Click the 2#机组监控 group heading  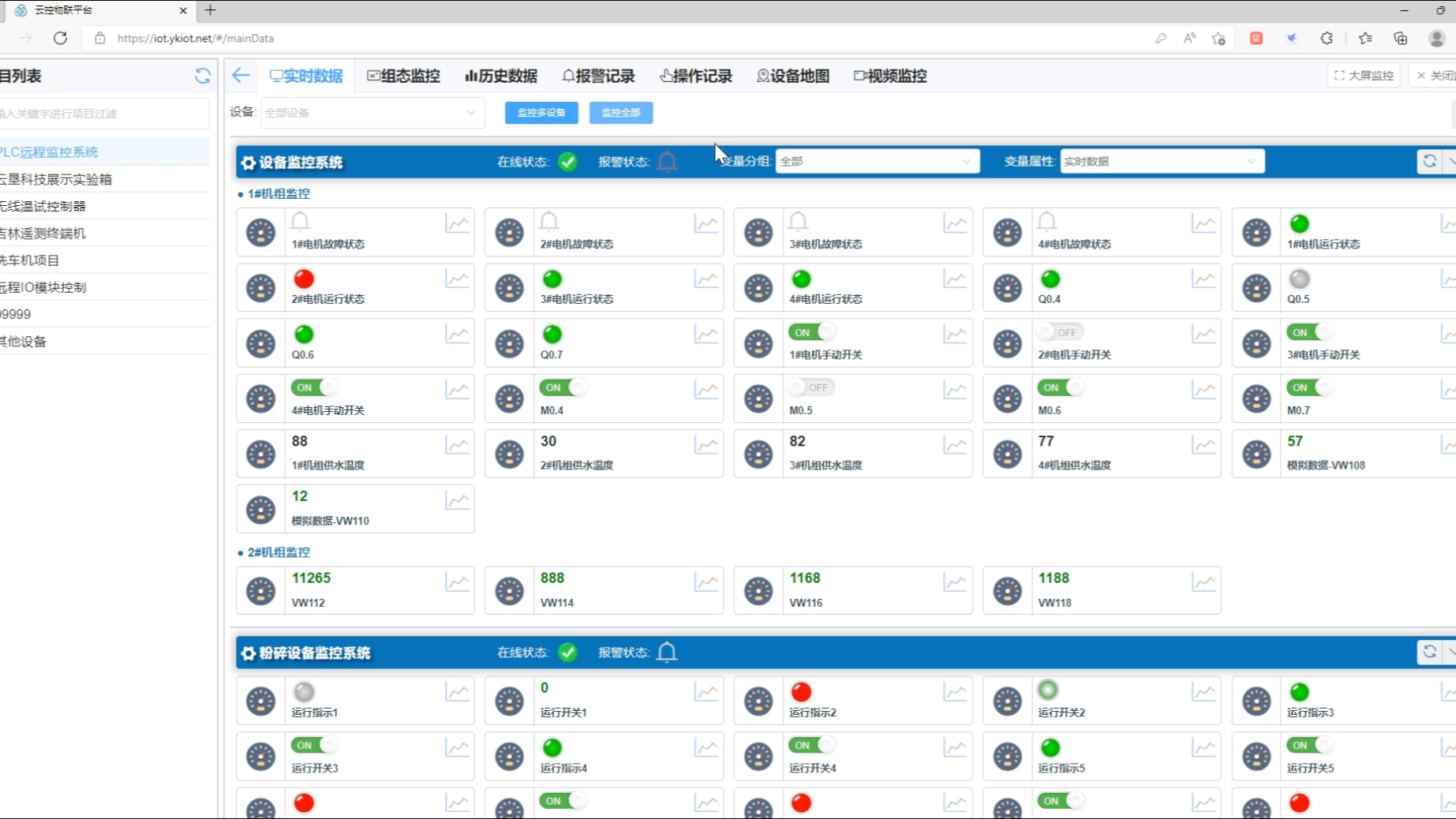[278, 552]
